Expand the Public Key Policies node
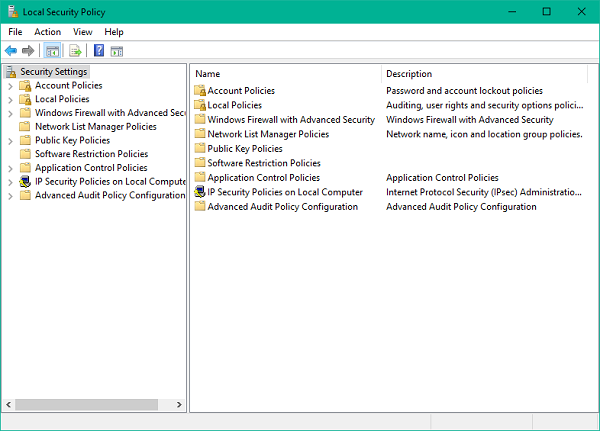Screen dimensions: 600x431 pos(10,141)
